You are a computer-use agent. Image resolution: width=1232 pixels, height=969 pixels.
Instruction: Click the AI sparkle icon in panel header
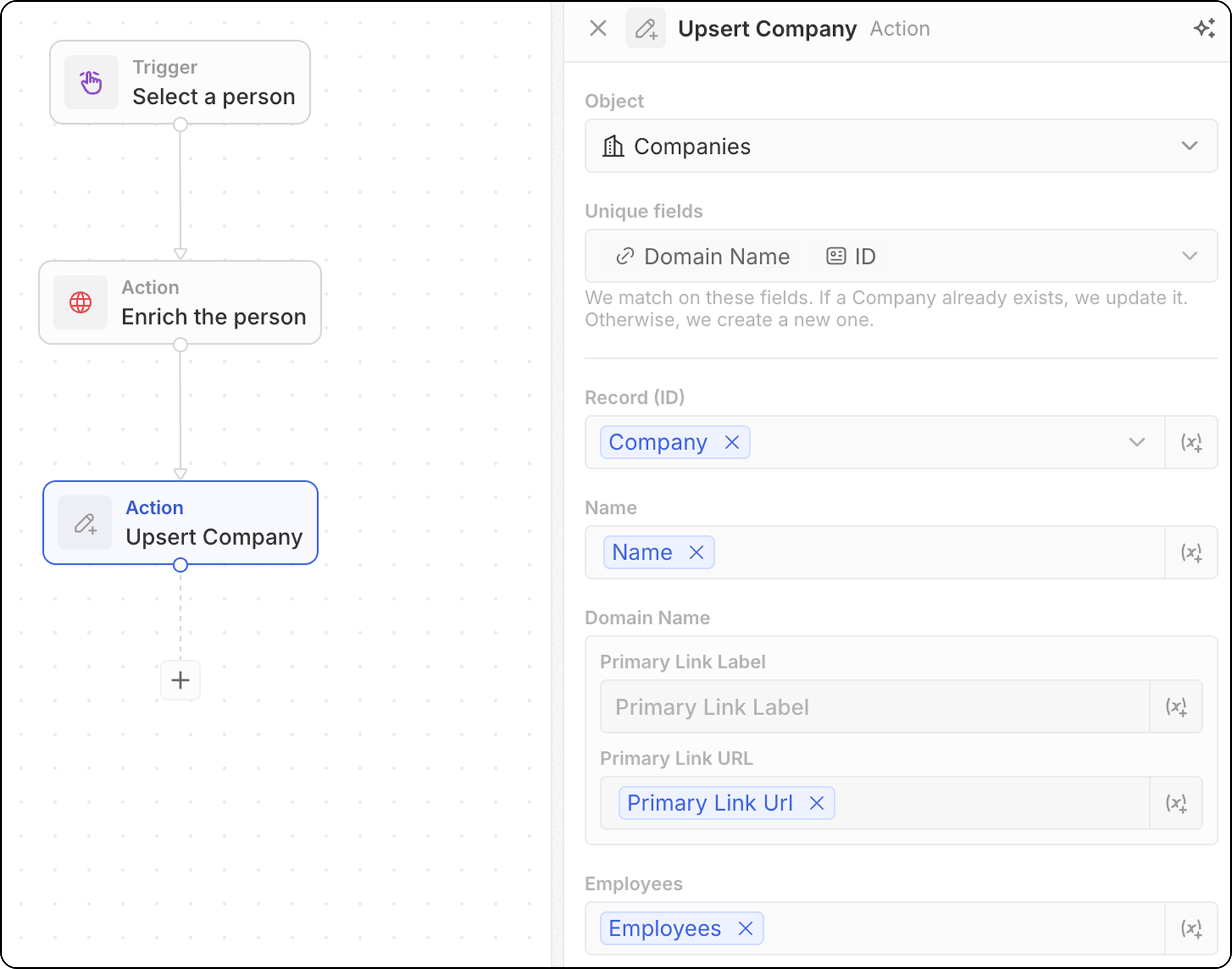[x=1204, y=28]
